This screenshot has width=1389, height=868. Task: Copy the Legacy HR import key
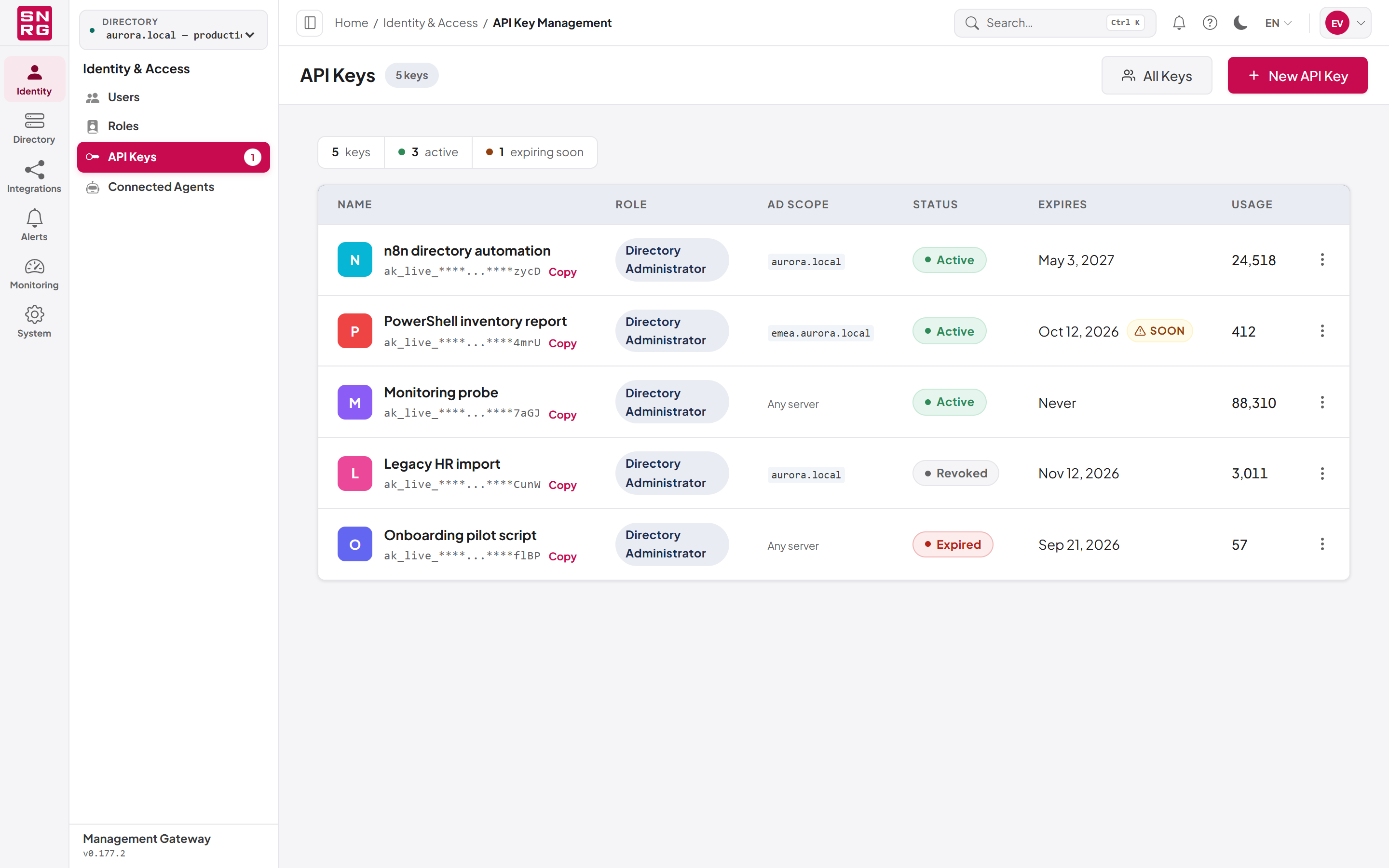tap(562, 485)
